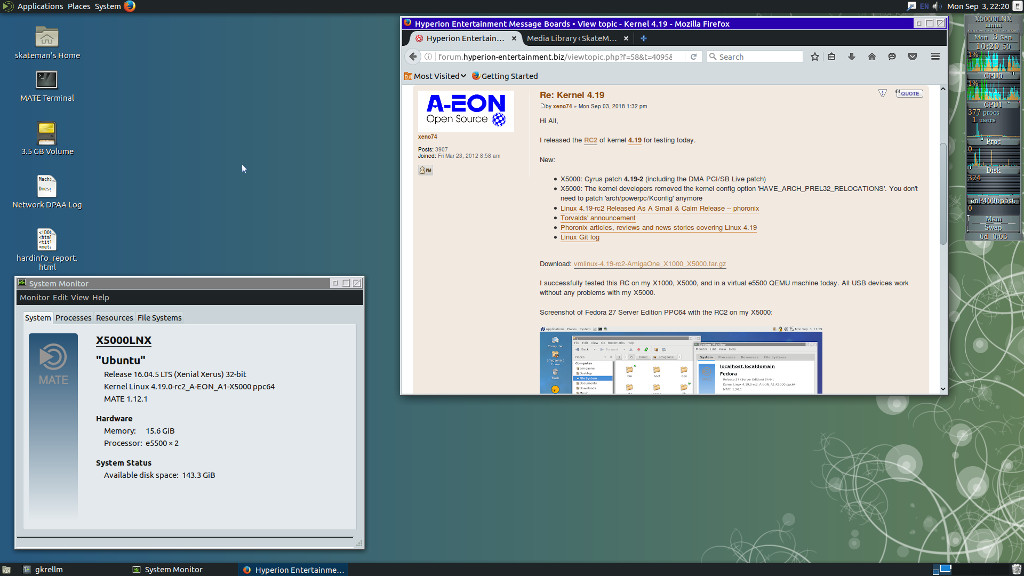Open the Linux Git log link
1024x576 pixels.
580,238
